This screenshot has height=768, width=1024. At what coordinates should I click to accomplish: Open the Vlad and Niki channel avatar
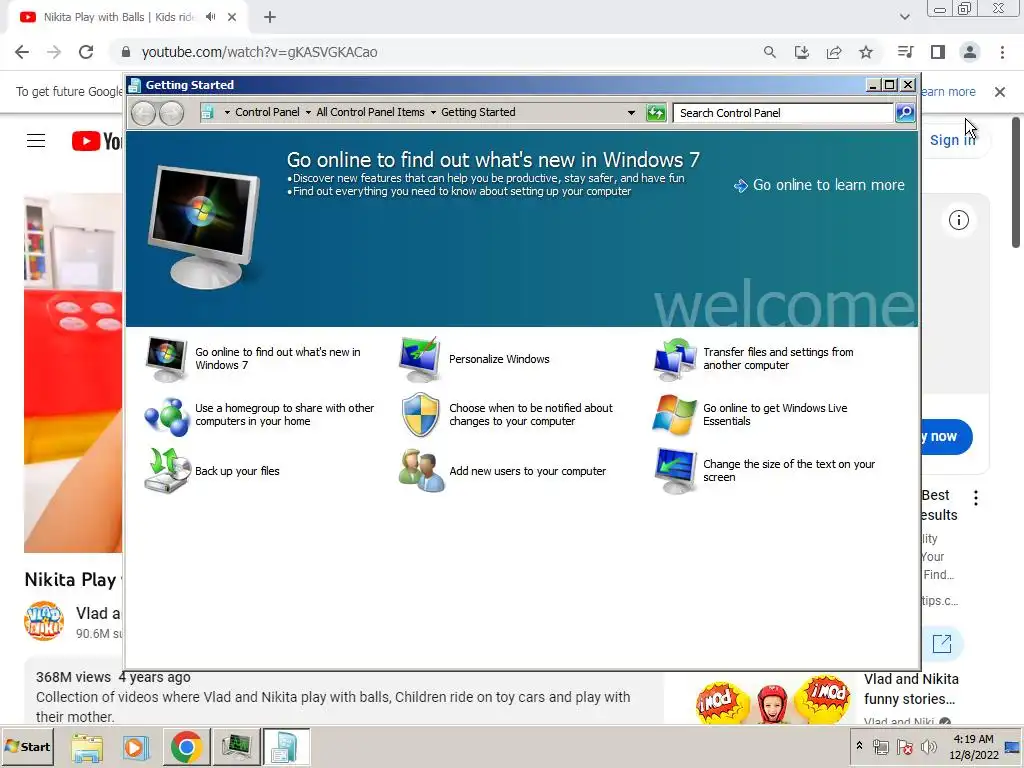tap(44, 621)
